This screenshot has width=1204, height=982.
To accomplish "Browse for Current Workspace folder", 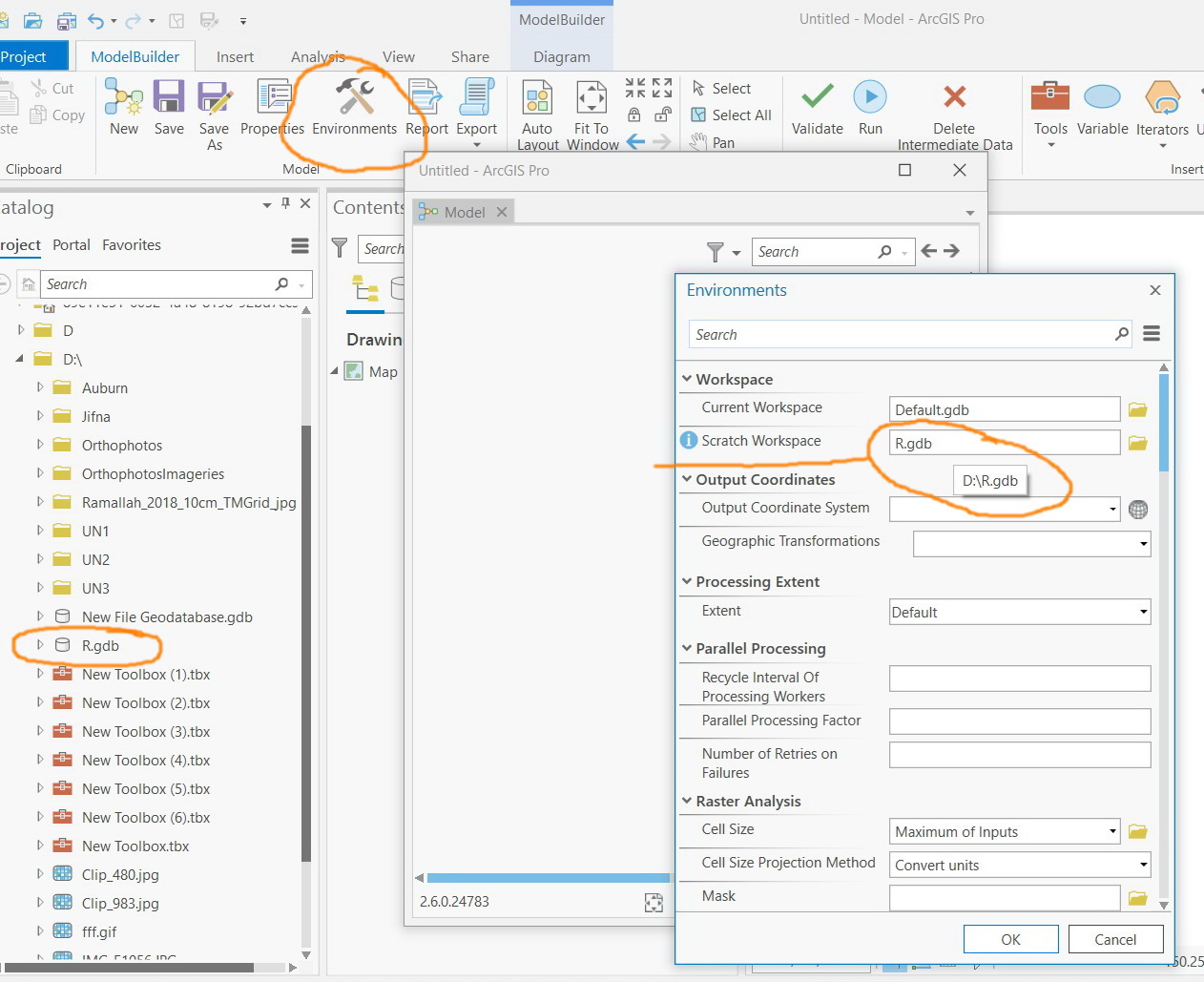I will click(1137, 409).
